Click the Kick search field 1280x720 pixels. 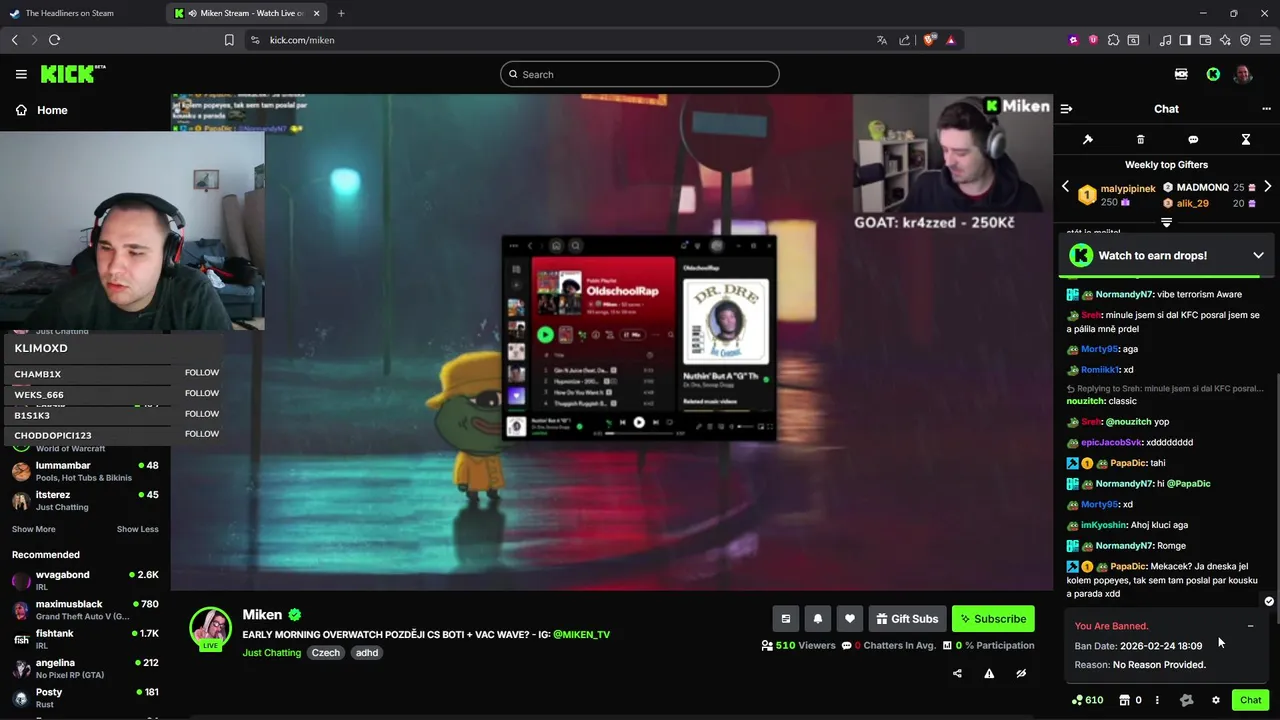(x=640, y=74)
